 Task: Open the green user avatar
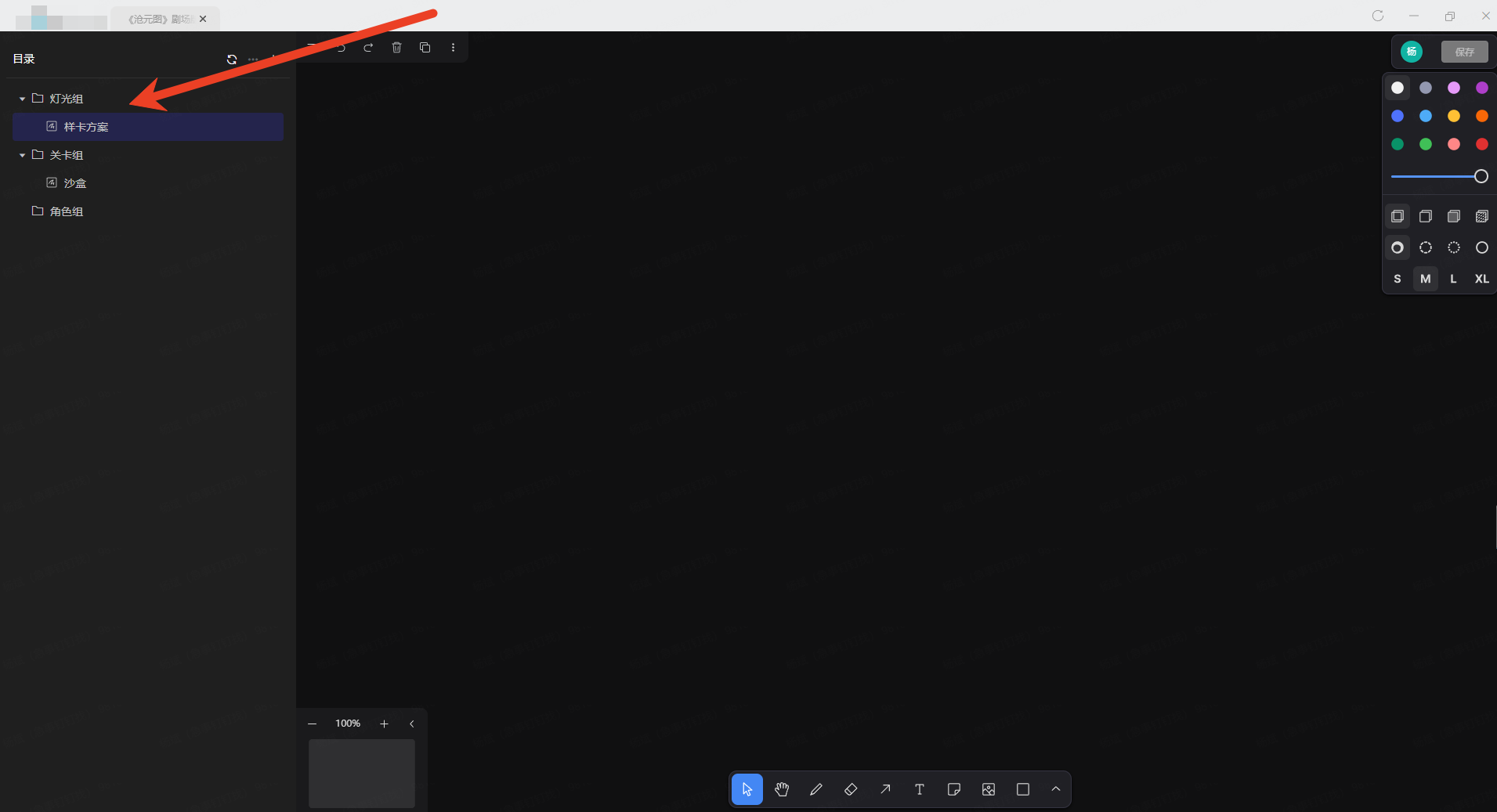pos(1412,52)
